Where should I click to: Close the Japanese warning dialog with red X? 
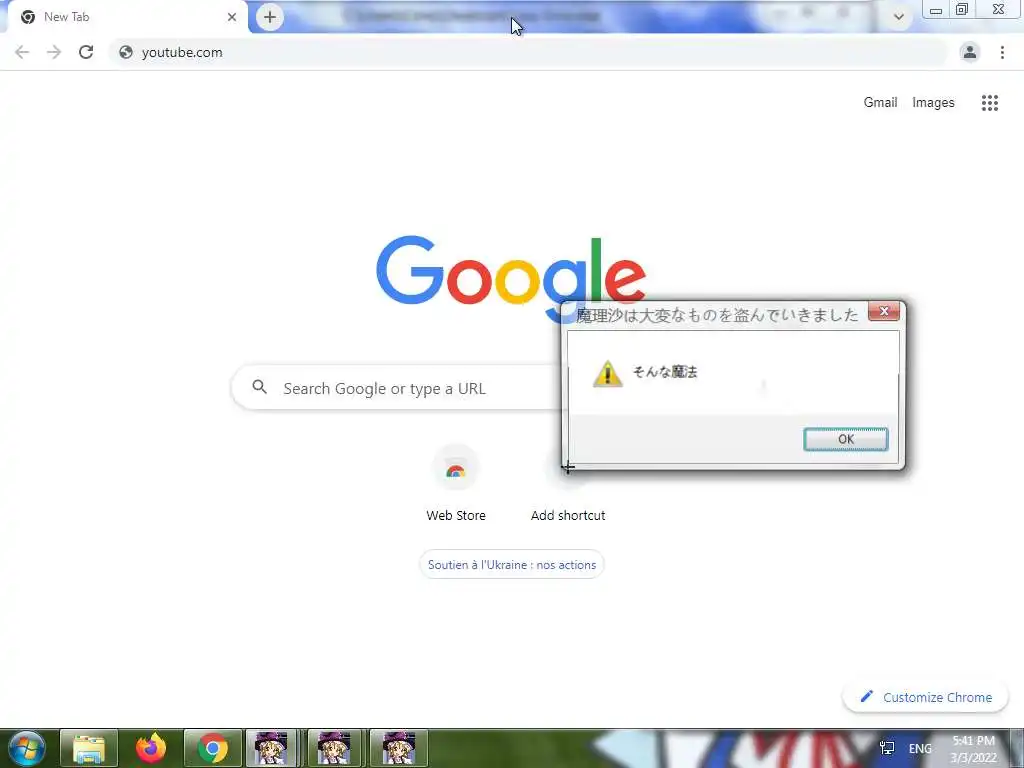pyautogui.click(x=884, y=312)
